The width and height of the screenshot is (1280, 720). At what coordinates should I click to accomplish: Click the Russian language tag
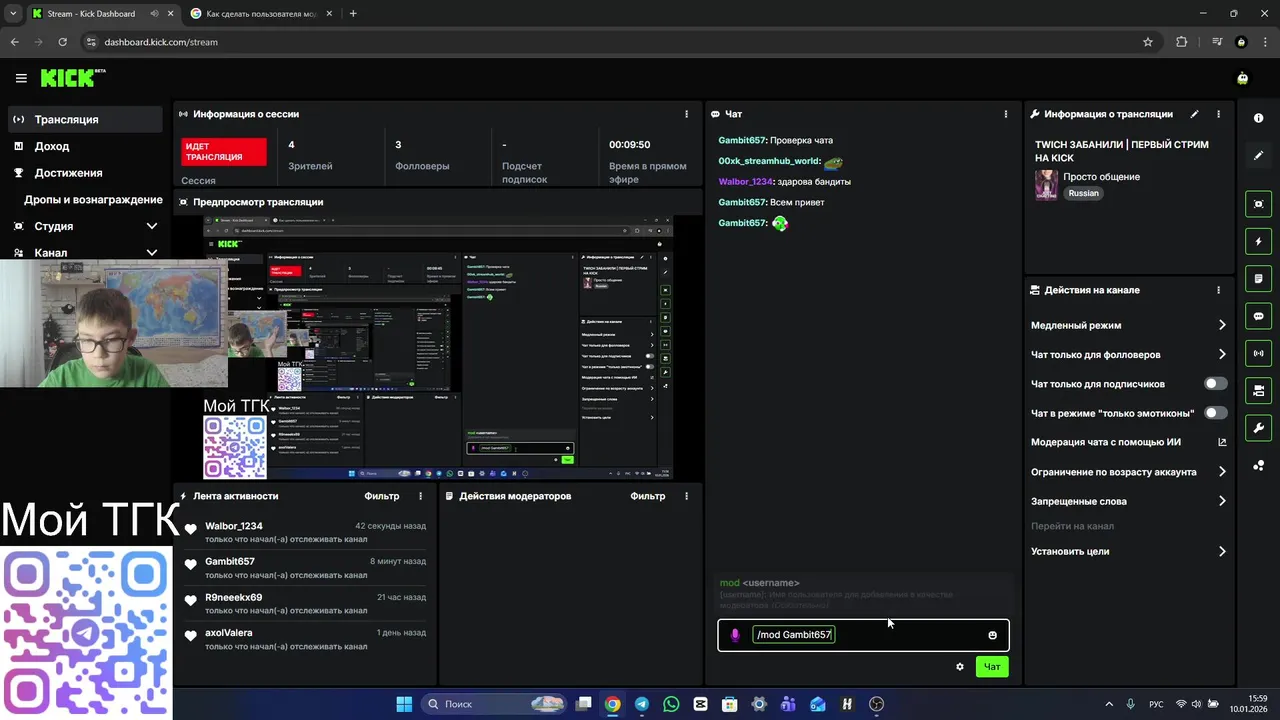pyautogui.click(x=1083, y=193)
